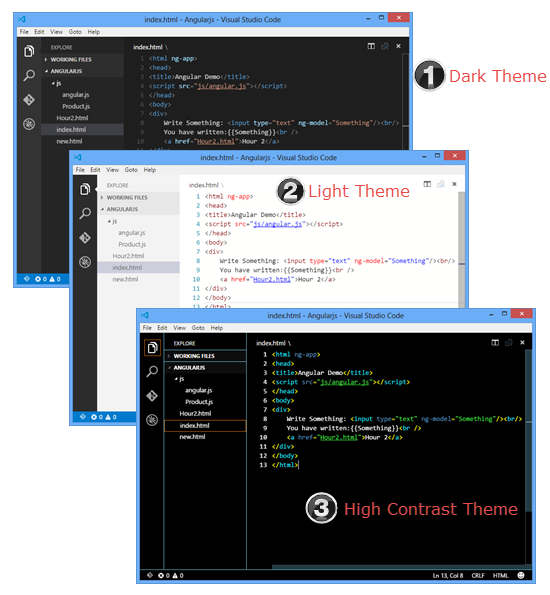Collapse ANGULARJS in high contrast window
The width and height of the screenshot is (550, 595).
point(169,368)
